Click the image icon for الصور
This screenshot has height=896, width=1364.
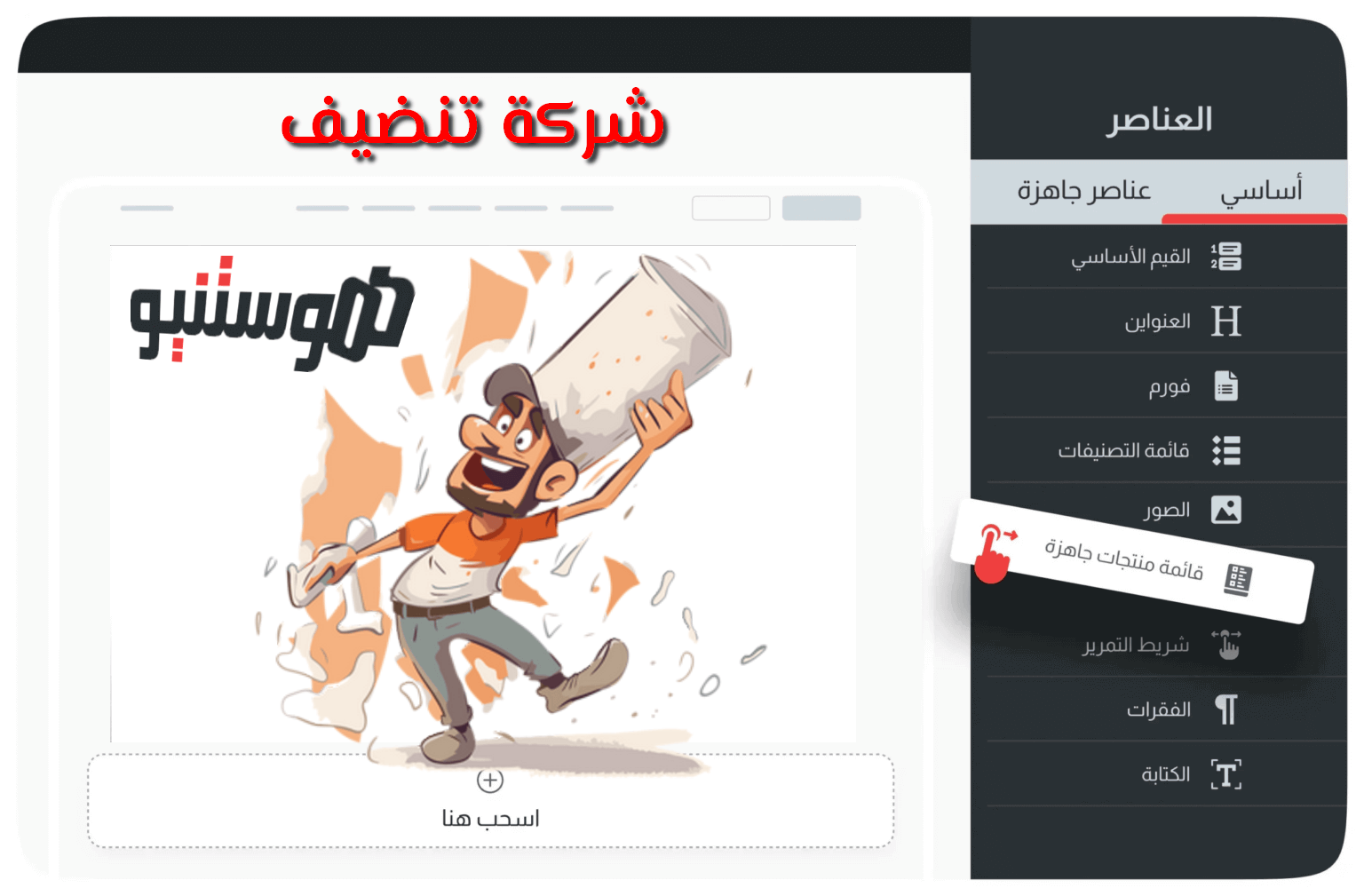point(1226,510)
